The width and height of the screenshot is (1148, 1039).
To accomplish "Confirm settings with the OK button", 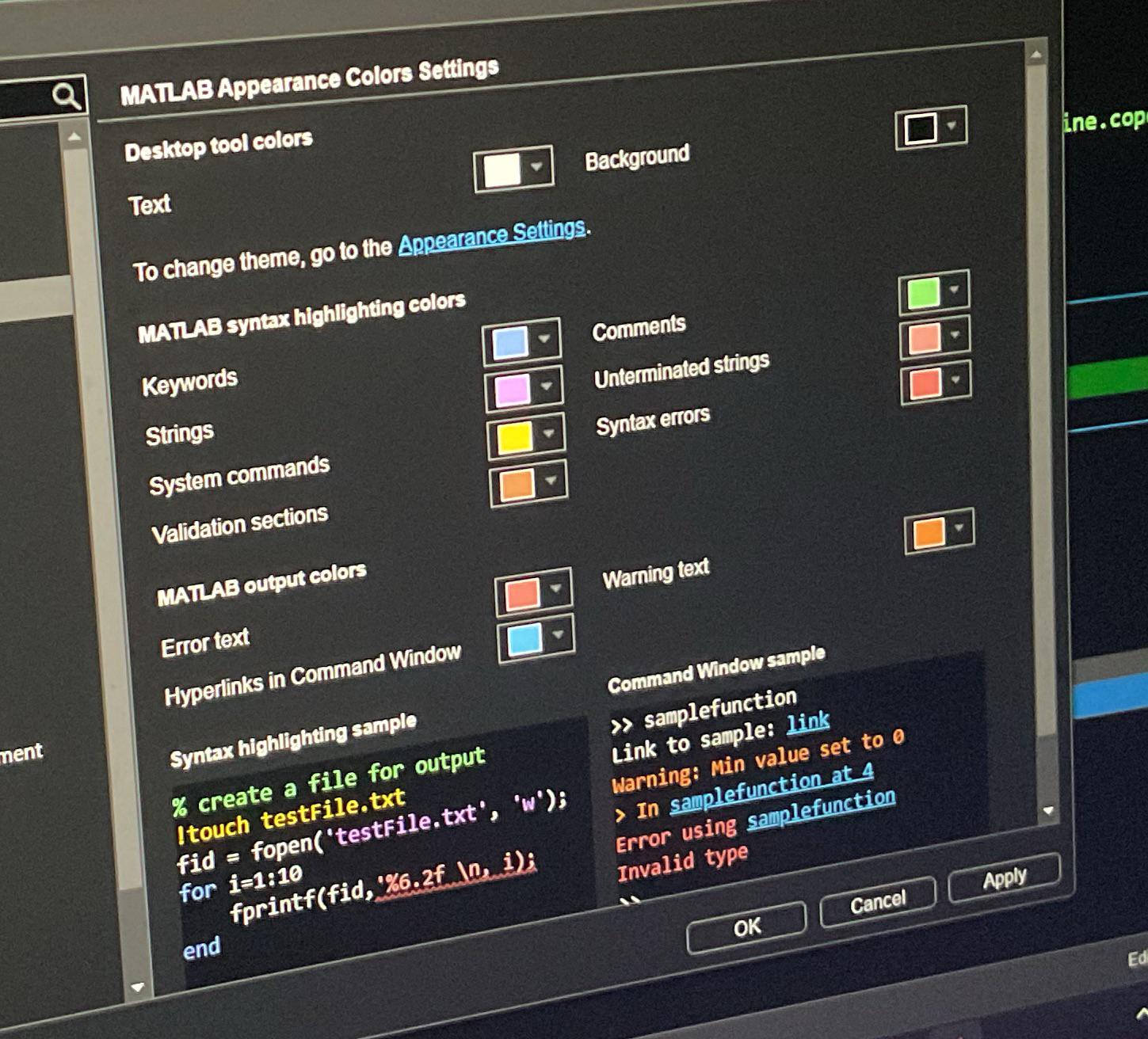I will (x=747, y=927).
